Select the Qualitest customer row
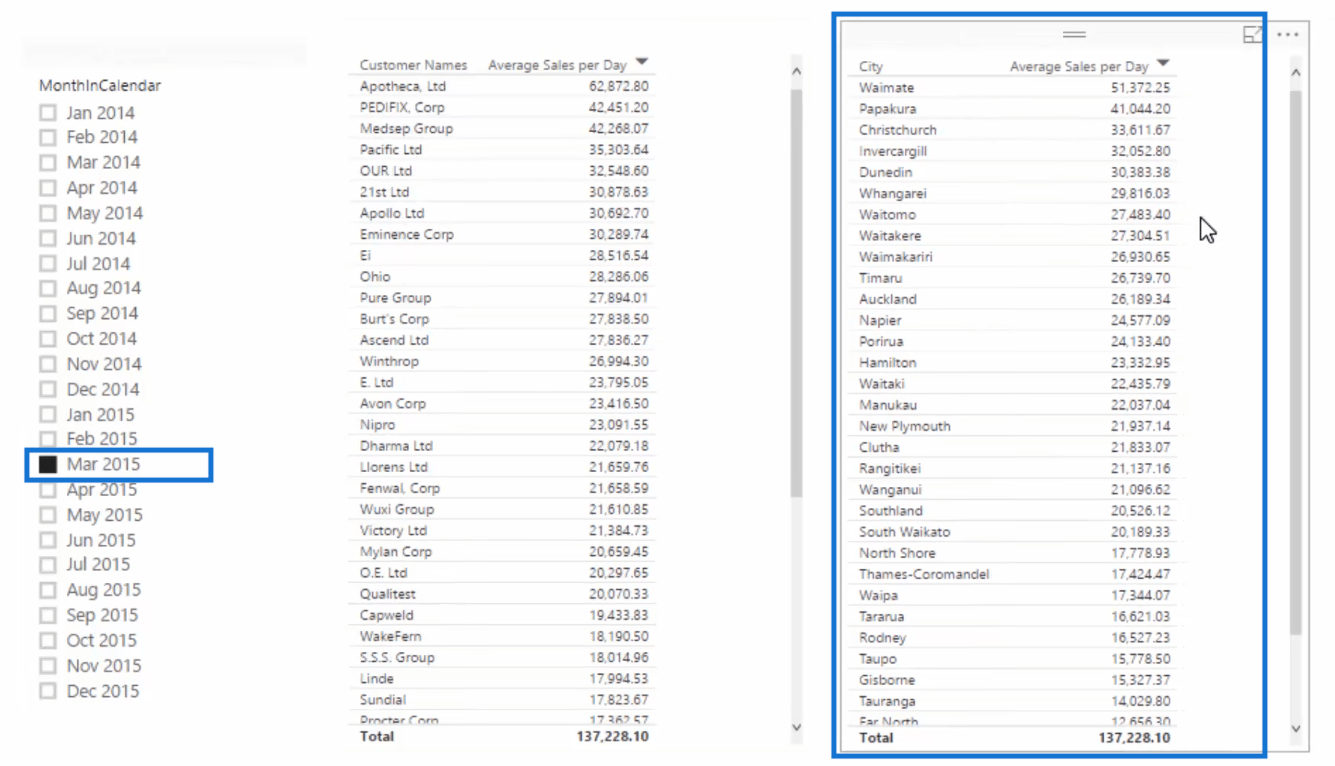Viewport: 1335px width, 766px height. coord(504,594)
